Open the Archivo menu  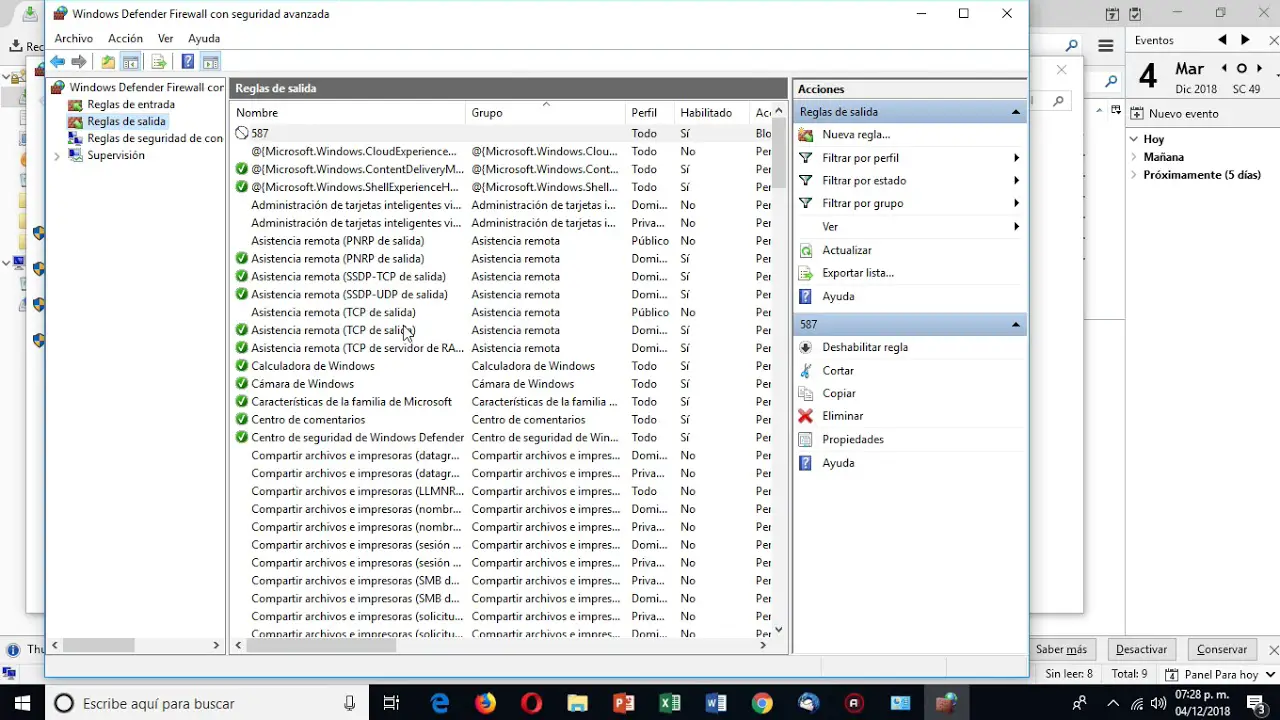pyautogui.click(x=74, y=38)
